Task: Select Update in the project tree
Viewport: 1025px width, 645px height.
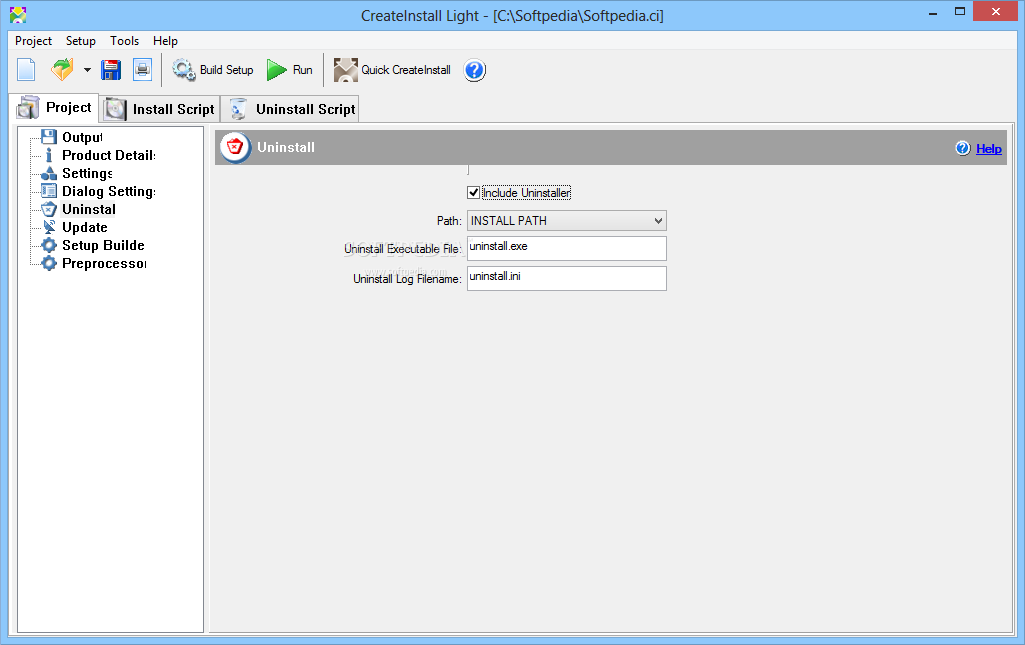Action: pyautogui.click(x=84, y=227)
